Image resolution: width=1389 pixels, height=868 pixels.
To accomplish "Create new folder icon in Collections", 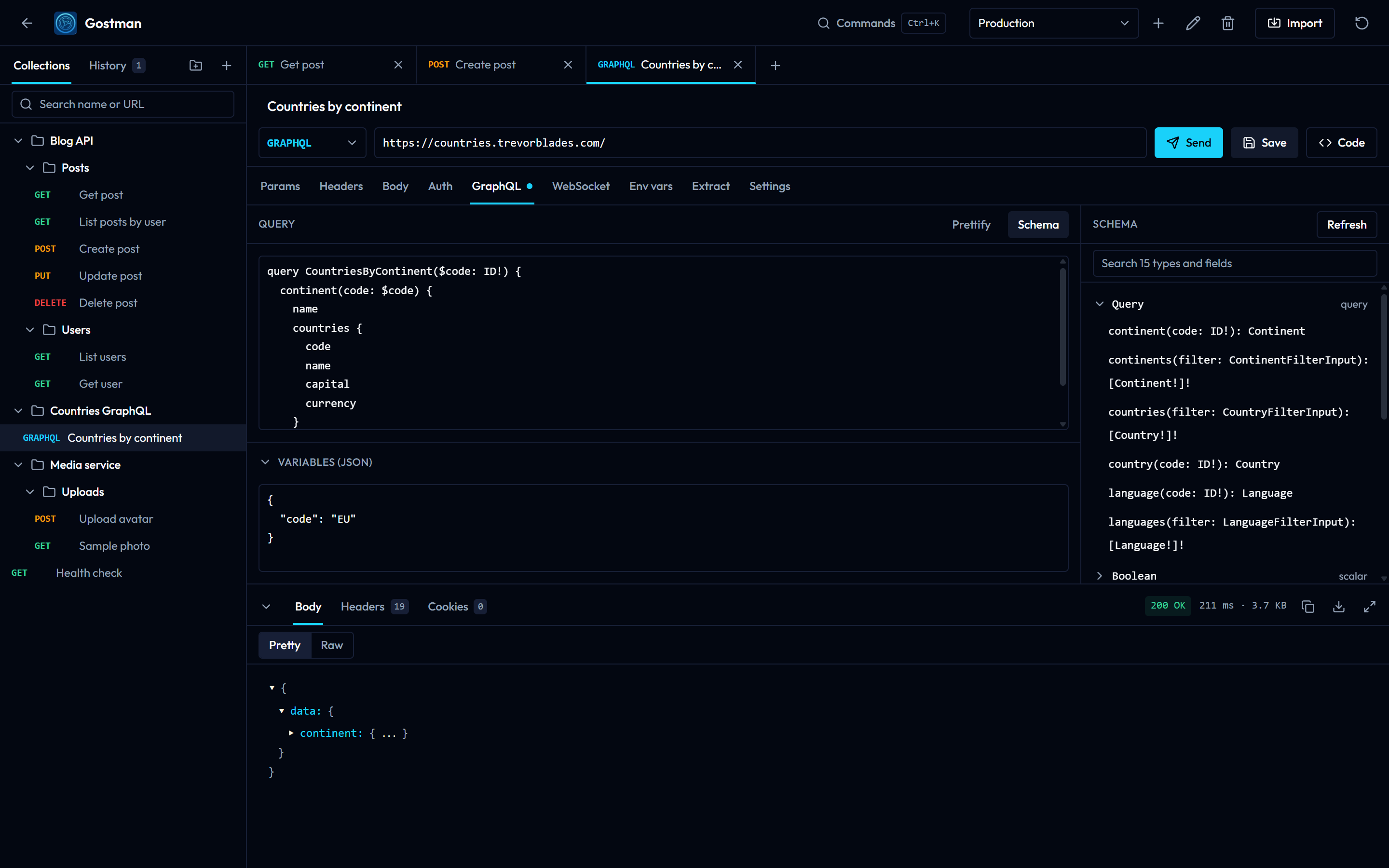I will click(x=196, y=66).
